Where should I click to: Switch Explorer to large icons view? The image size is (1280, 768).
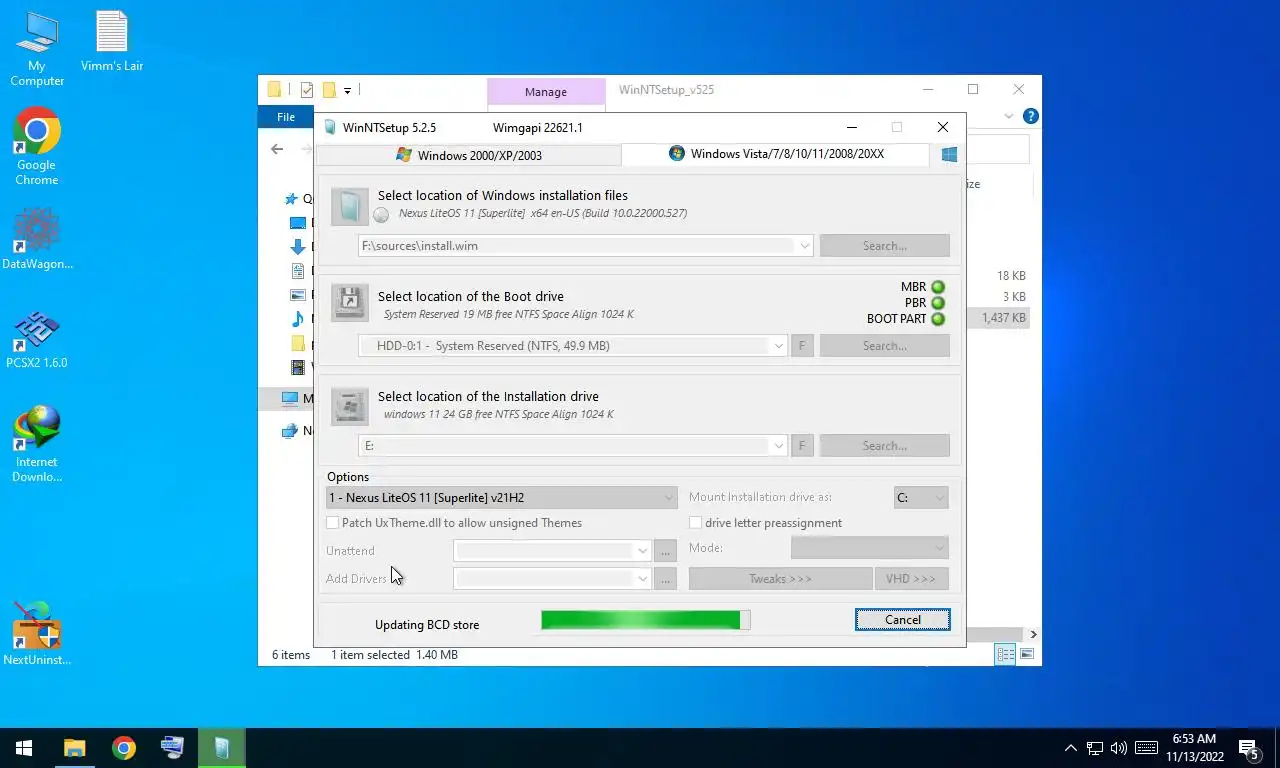pos(1026,654)
